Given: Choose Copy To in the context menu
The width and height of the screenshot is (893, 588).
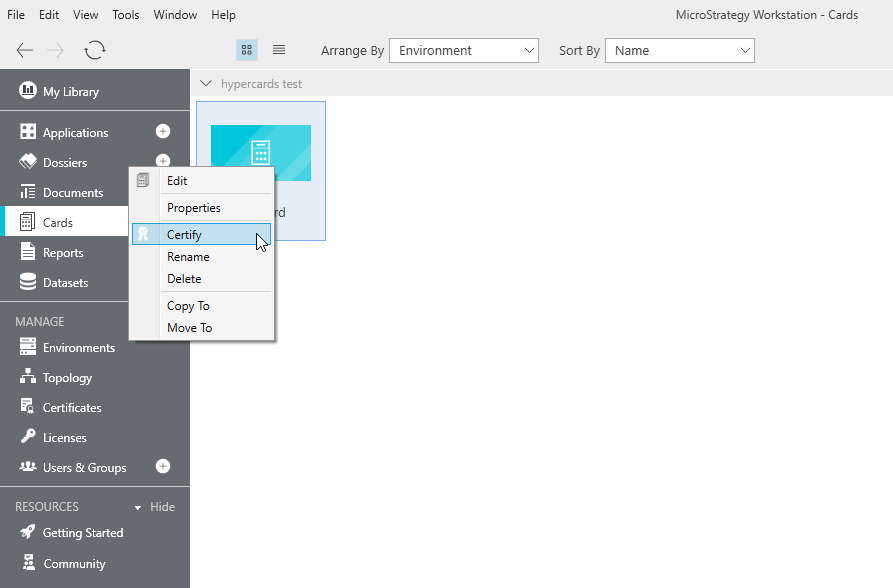Looking at the screenshot, I should click(x=202, y=306).
